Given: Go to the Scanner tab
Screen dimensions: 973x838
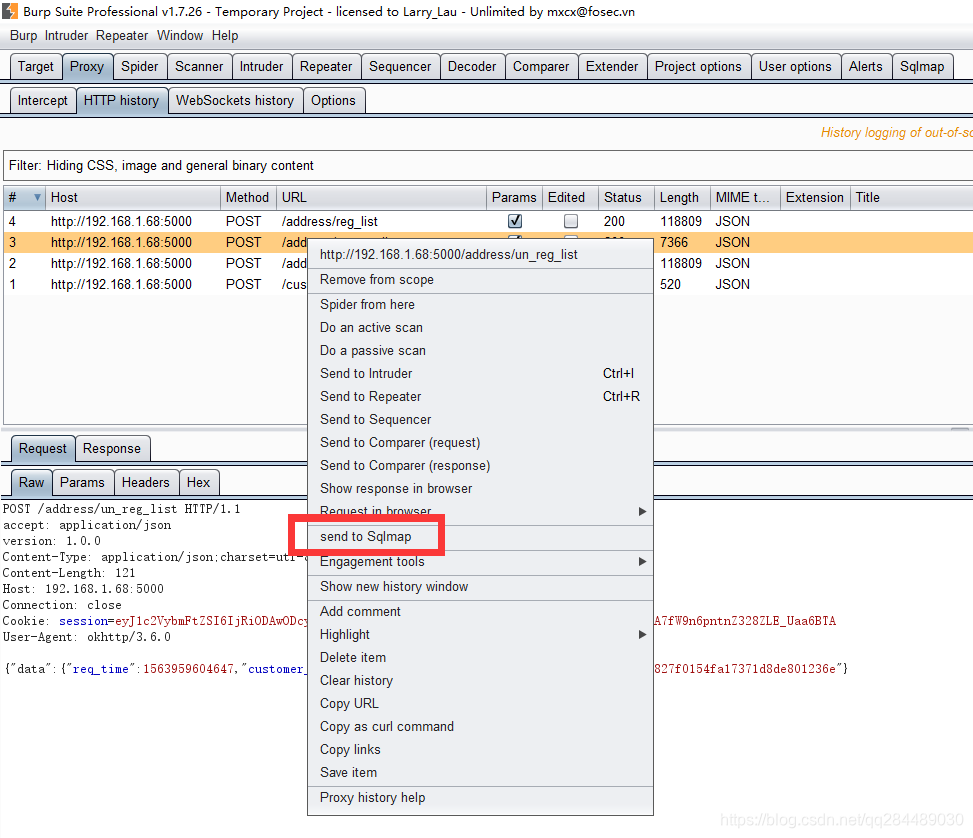Looking at the screenshot, I should 199,66.
